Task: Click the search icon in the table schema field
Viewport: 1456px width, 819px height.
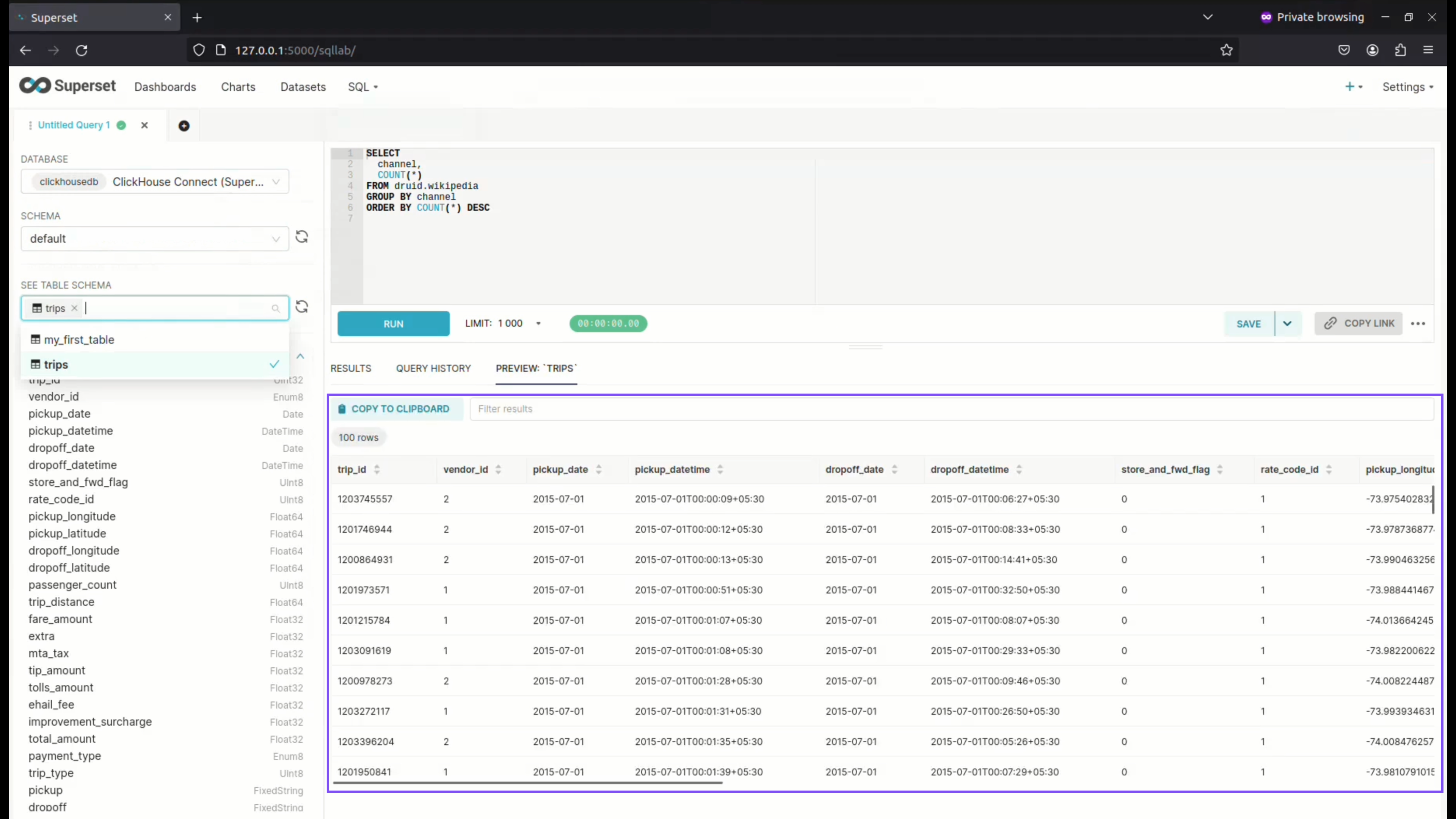Action: pos(276,308)
